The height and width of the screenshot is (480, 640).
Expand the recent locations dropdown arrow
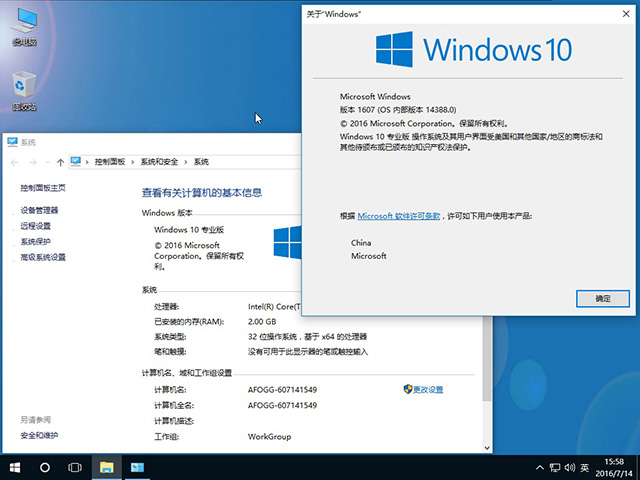(47, 162)
